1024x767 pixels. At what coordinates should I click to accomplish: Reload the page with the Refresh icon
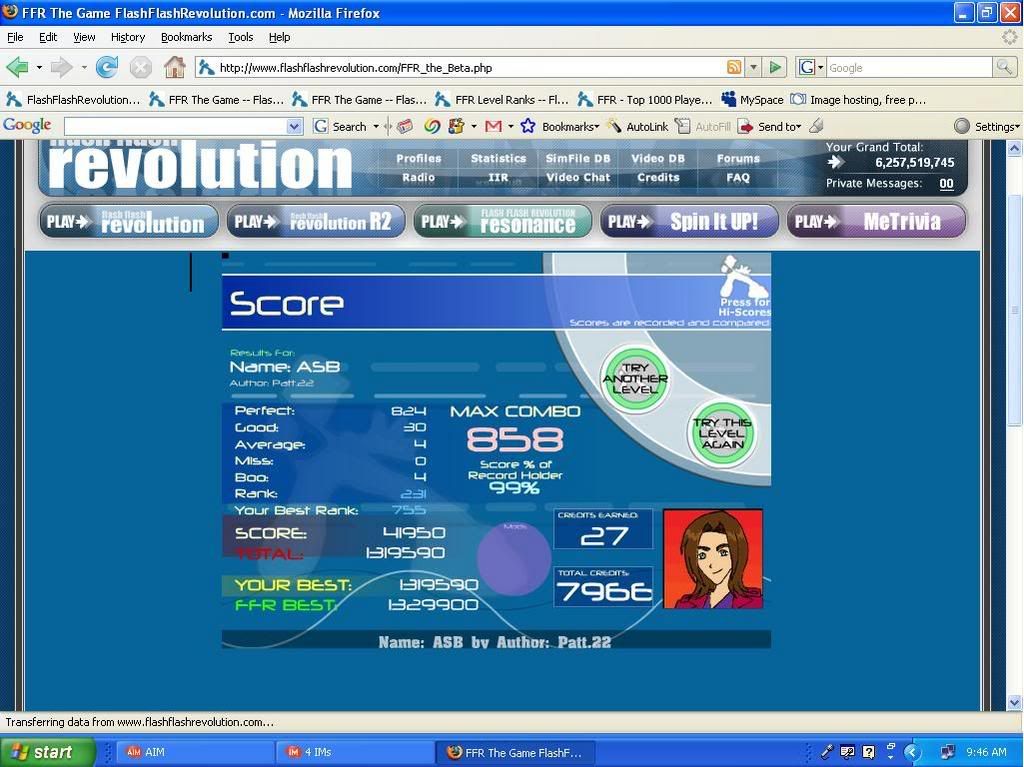(107, 68)
